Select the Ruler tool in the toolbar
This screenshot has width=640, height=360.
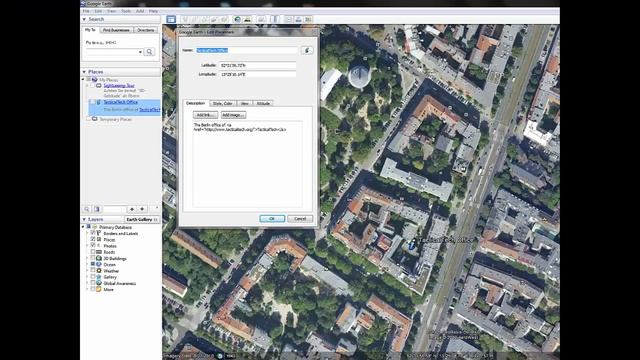[x=275, y=19]
